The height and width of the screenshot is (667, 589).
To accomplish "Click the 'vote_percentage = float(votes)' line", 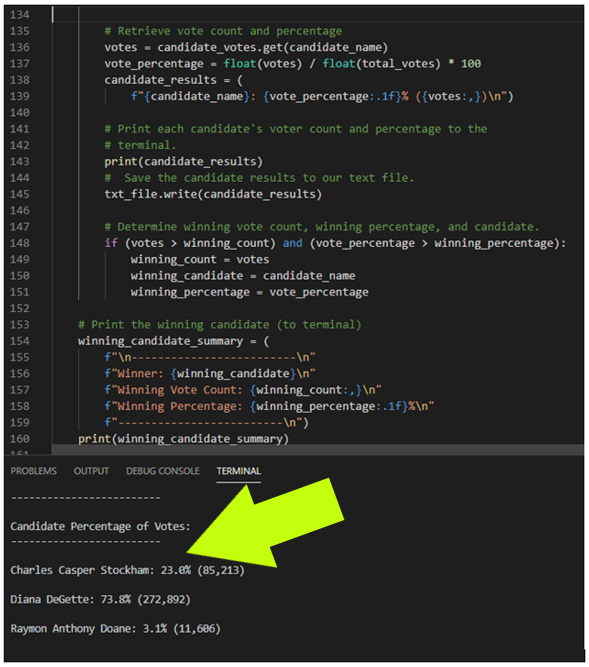I will tap(293, 64).
